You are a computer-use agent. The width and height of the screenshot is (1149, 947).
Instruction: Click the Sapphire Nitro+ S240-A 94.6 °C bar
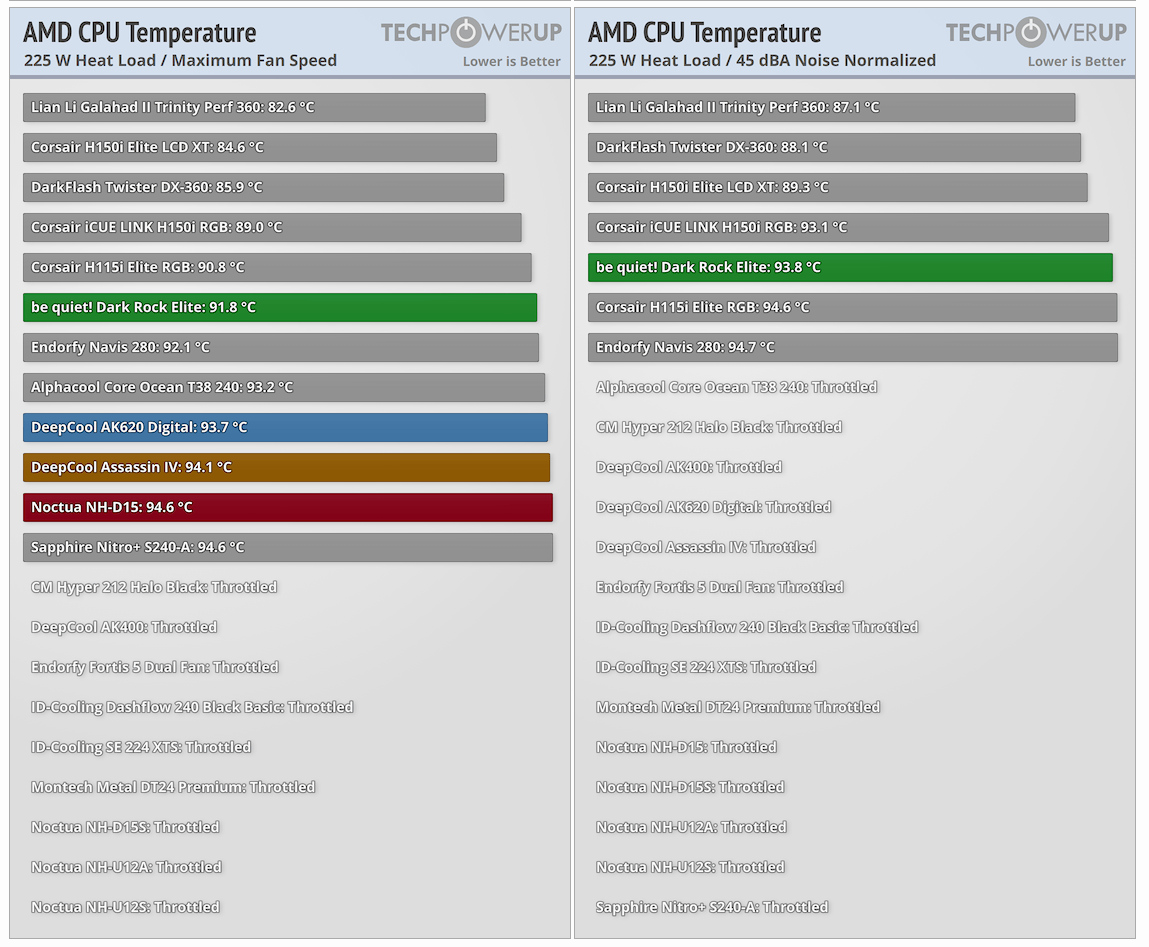(288, 548)
